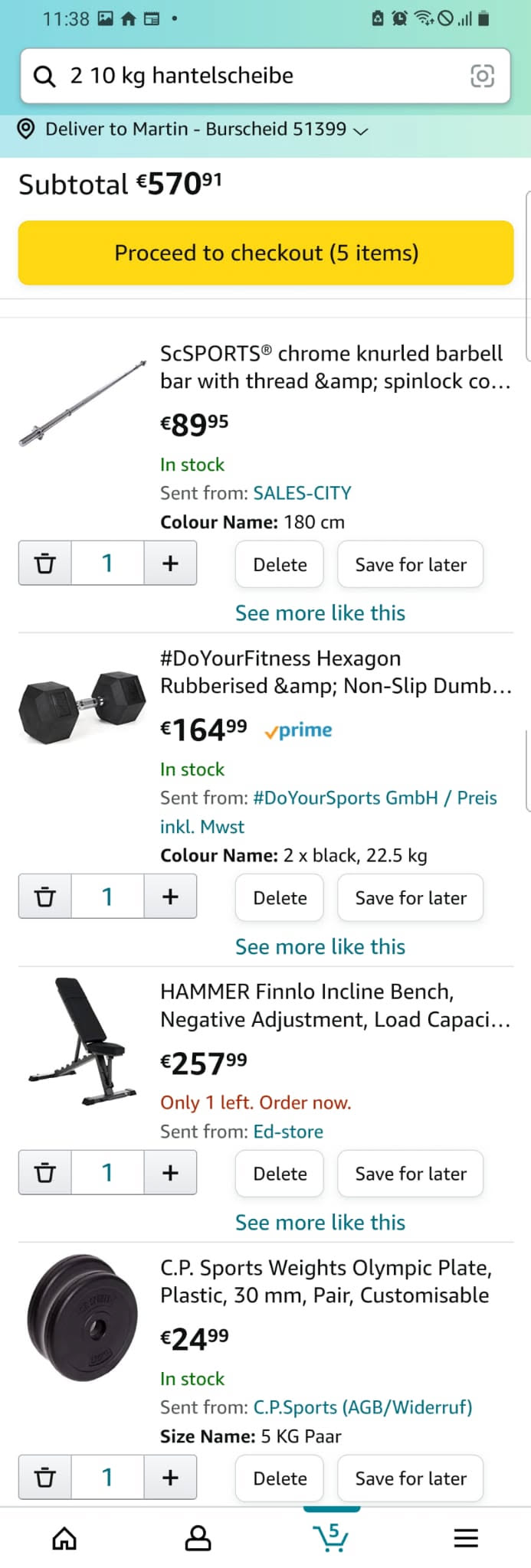Tap trash icon for HAMMER Finnlo bench
This screenshot has height=1568, width=531.
click(x=45, y=1172)
